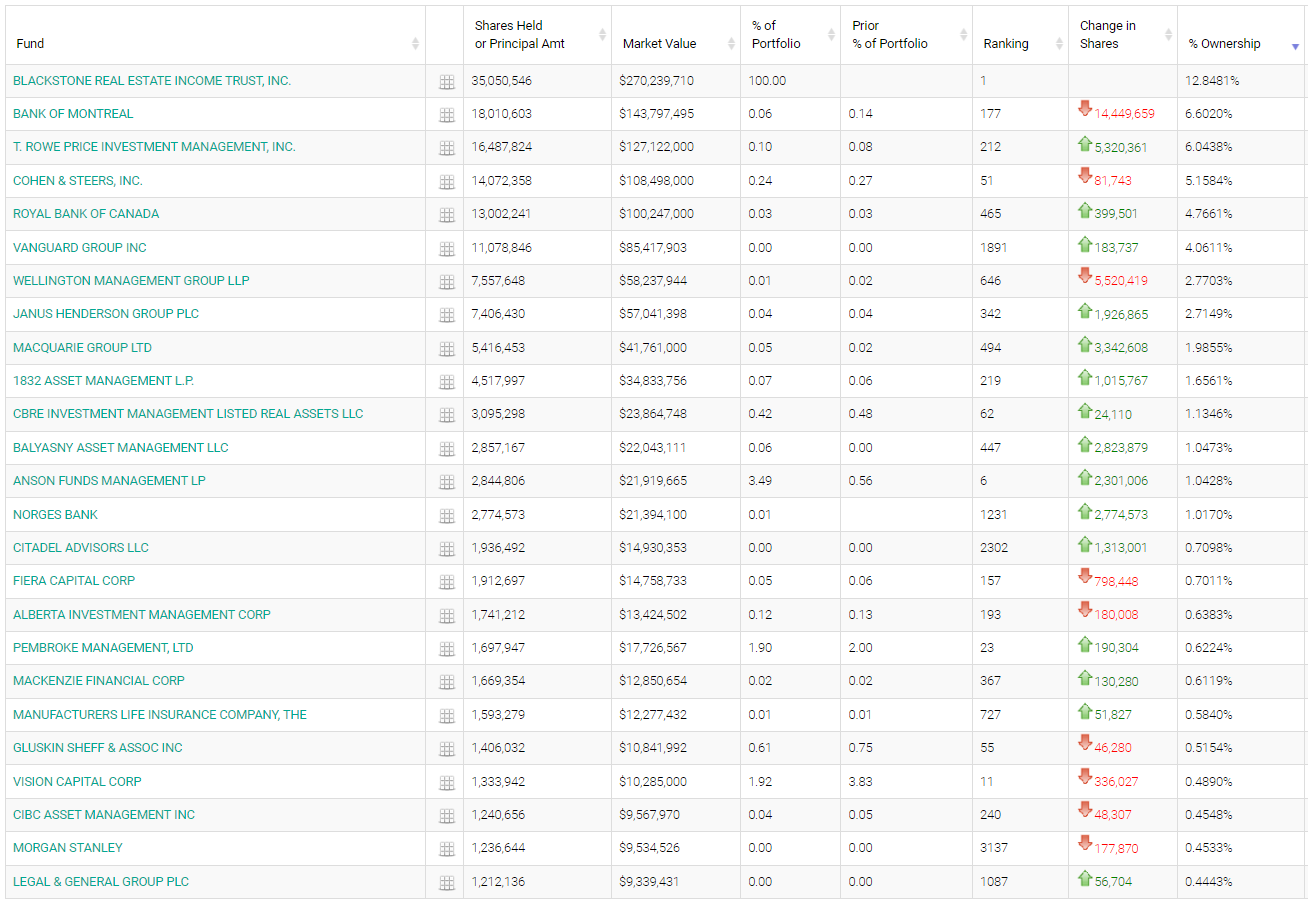Open Macquarie Group Ltd link
This screenshot has width=1308, height=903.
coord(82,348)
